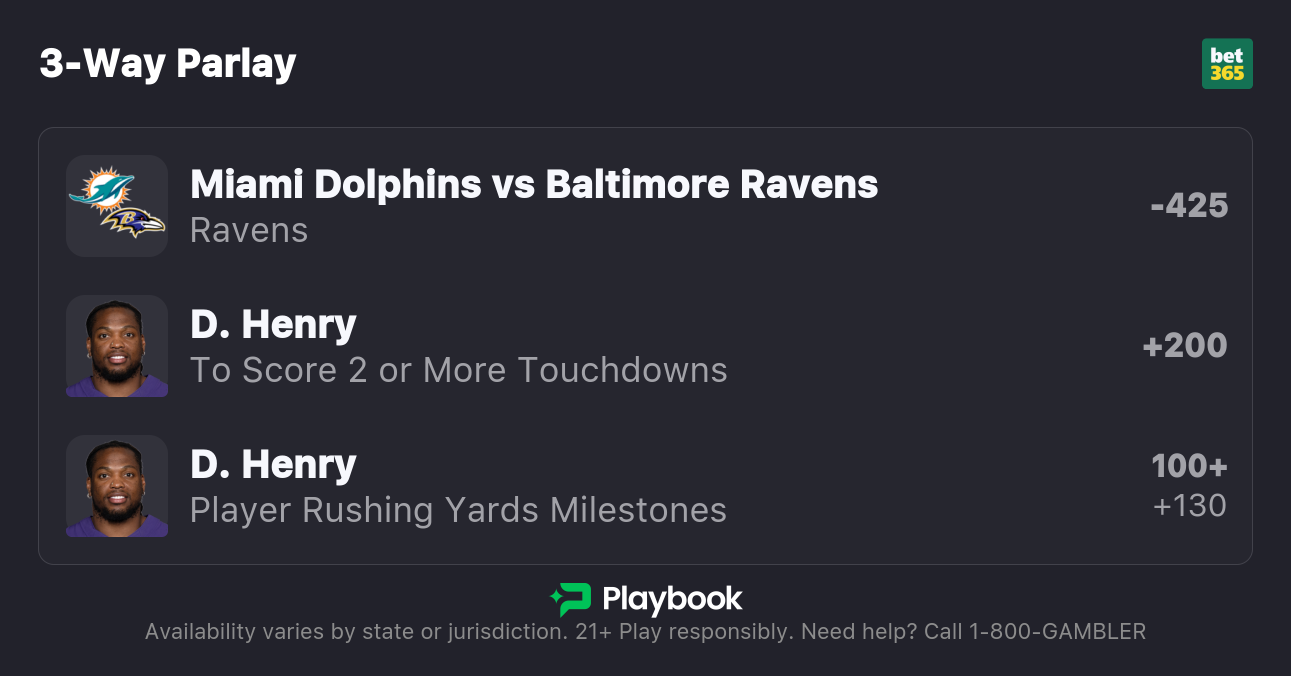Open the Playbook wordmark link
1291x676 pixels.
coord(672,599)
